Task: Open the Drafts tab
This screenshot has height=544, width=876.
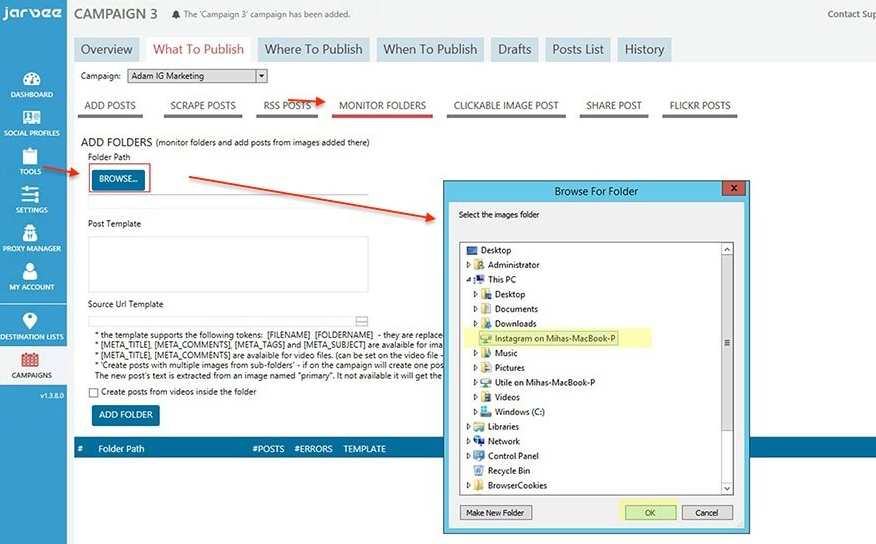Action: pyautogui.click(x=515, y=50)
